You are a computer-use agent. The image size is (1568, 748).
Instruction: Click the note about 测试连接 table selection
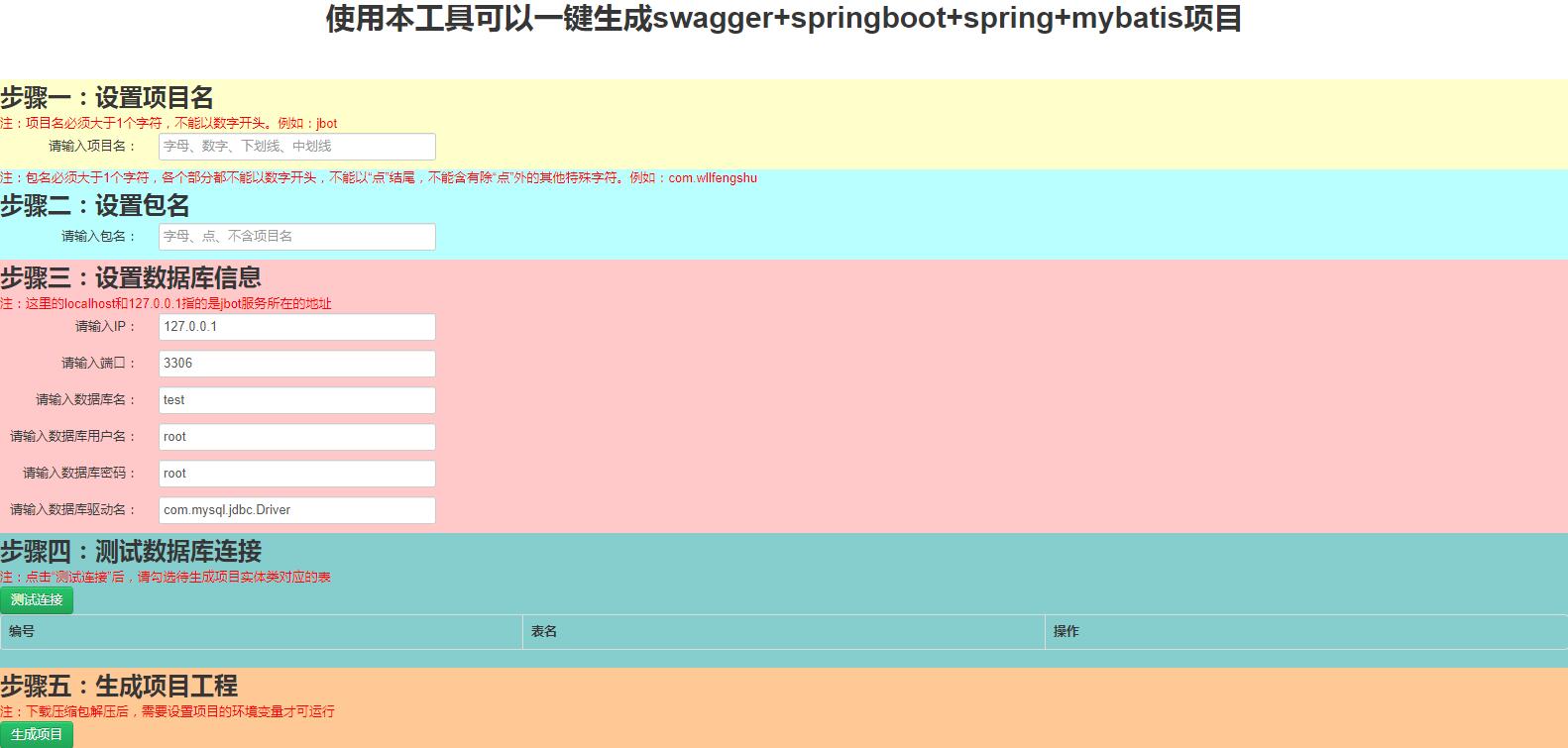tap(166, 578)
